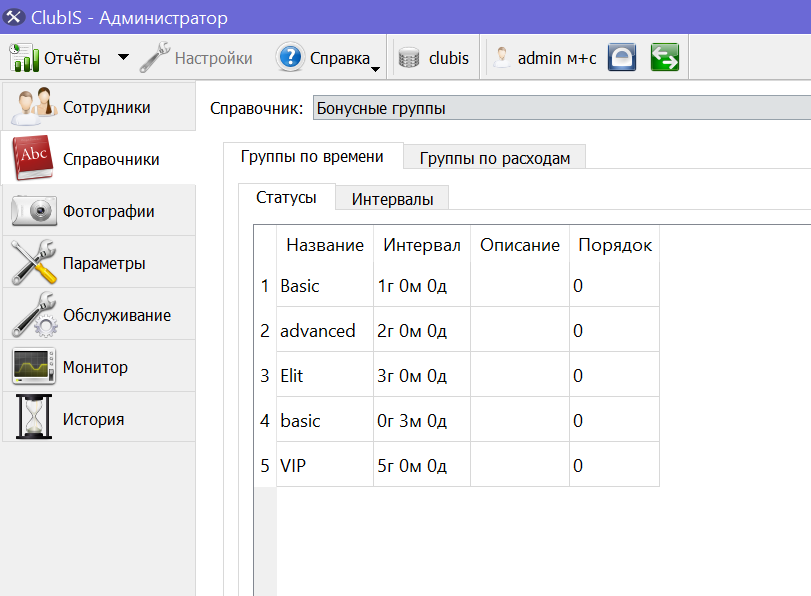Viewport: 811px width, 596px height.
Task: Open the Справочник combo box
Action: pyautogui.click(x=562, y=108)
